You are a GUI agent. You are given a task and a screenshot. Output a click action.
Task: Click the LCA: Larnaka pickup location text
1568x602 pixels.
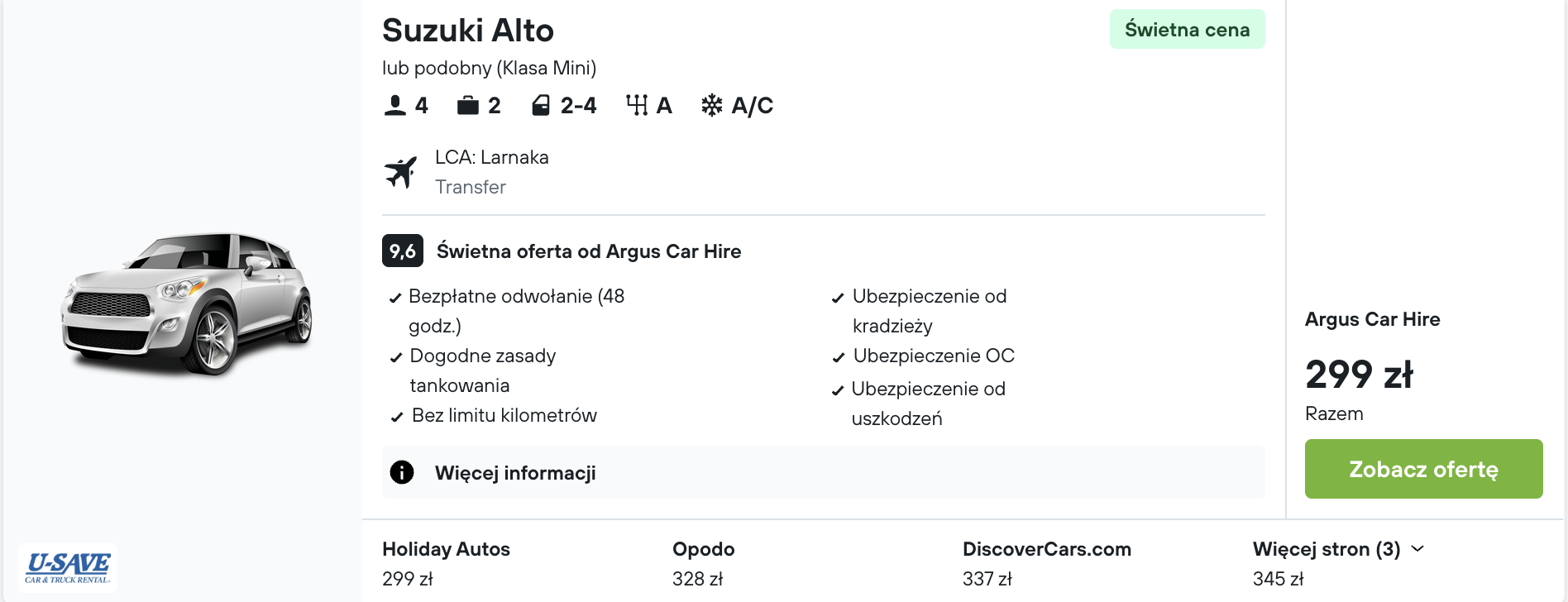[x=492, y=157]
